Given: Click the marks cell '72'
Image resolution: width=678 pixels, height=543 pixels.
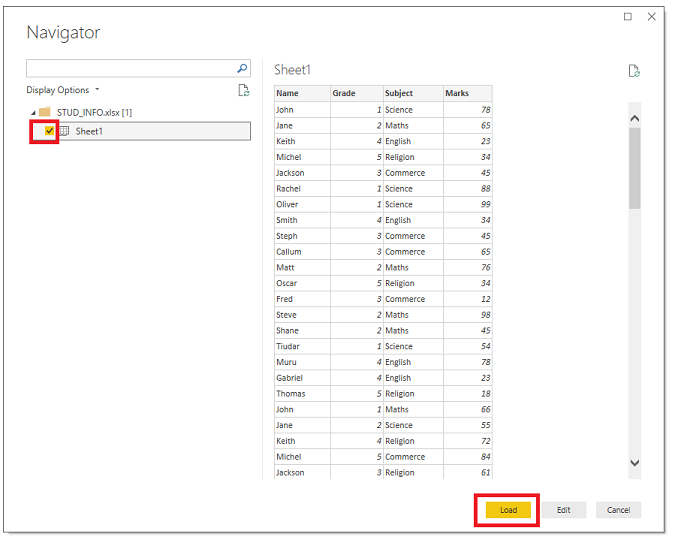Looking at the screenshot, I should [468, 441].
